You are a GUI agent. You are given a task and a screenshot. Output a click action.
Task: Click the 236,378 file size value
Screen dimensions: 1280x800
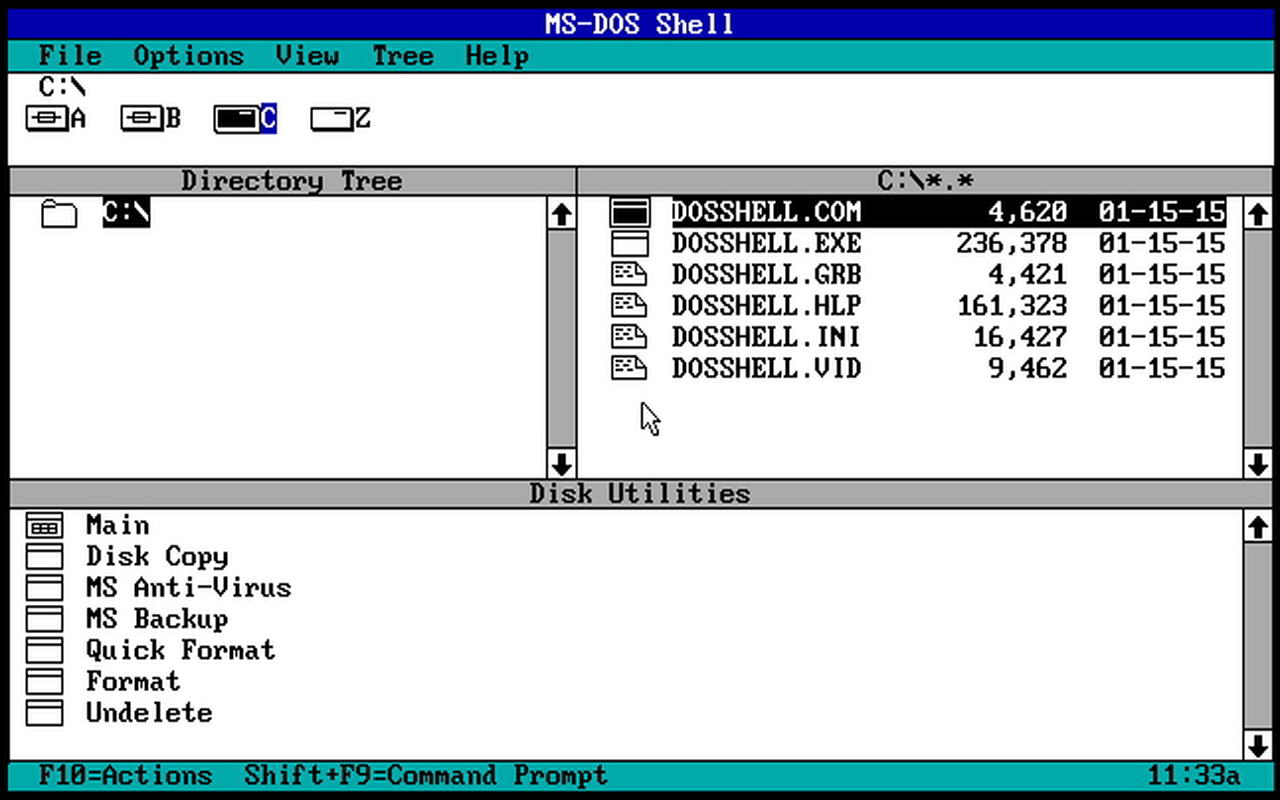tap(1011, 244)
